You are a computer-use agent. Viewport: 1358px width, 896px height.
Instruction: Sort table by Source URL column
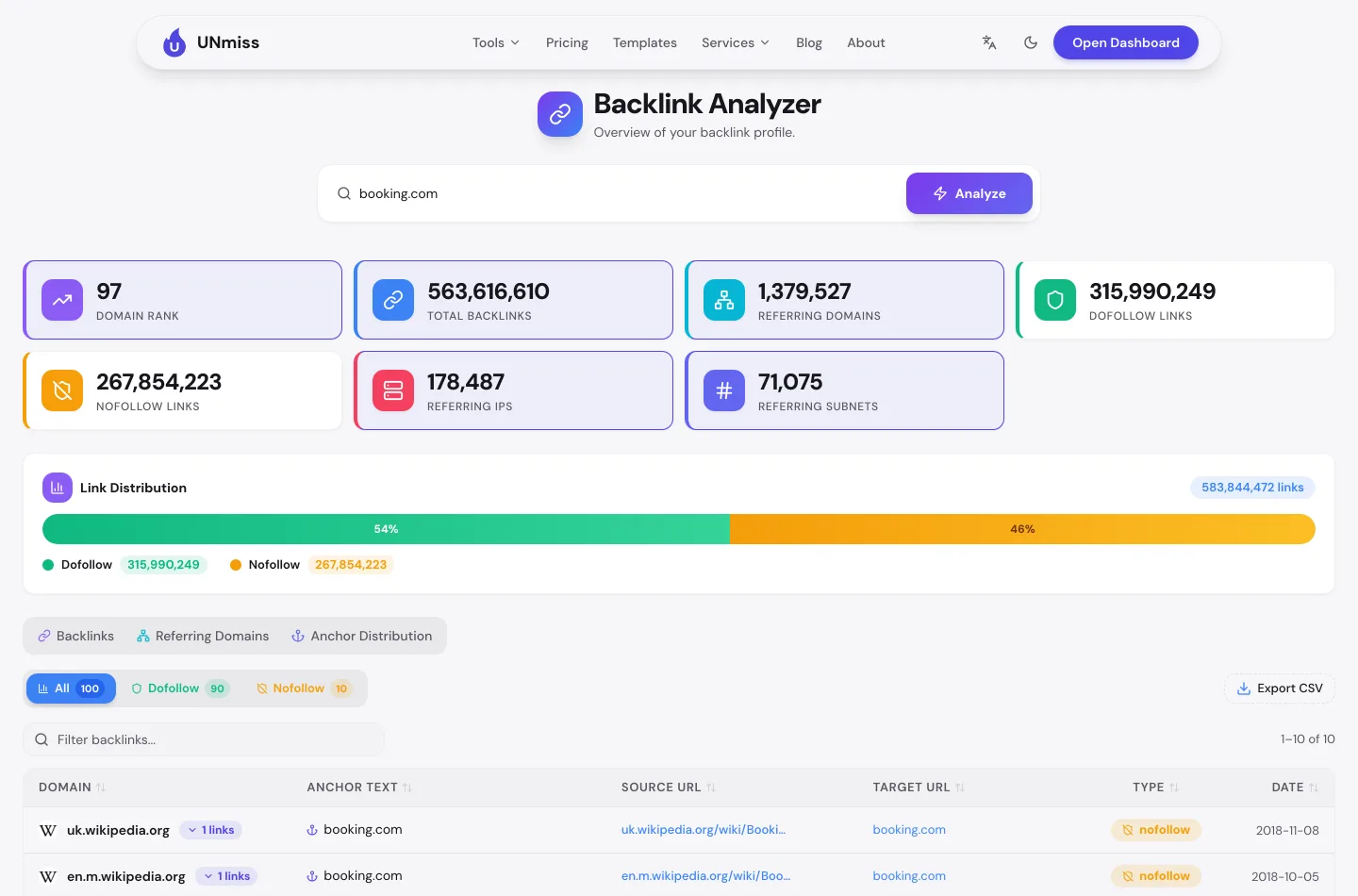coord(669,788)
